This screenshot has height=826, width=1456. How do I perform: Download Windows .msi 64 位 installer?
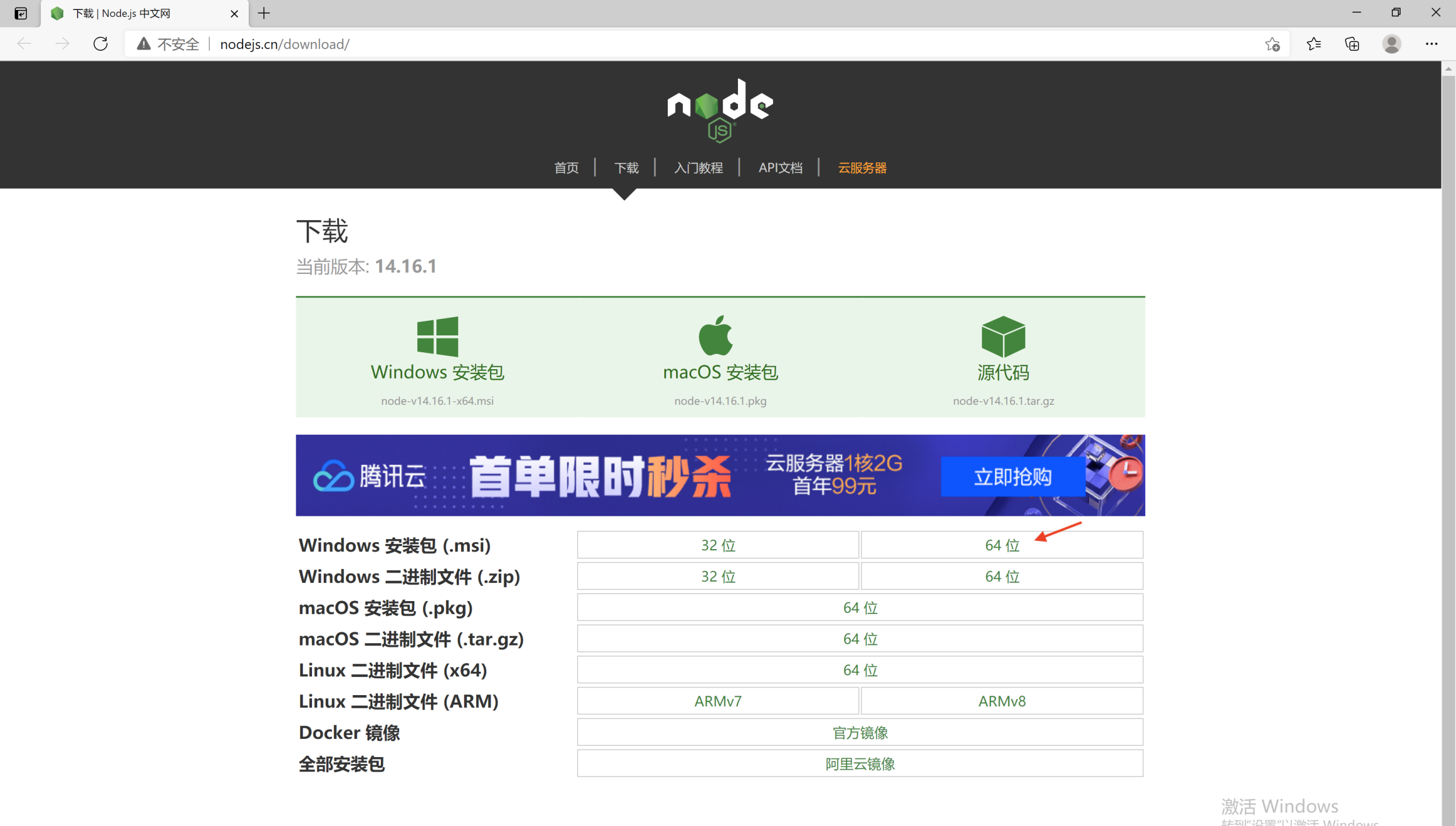1002,545
